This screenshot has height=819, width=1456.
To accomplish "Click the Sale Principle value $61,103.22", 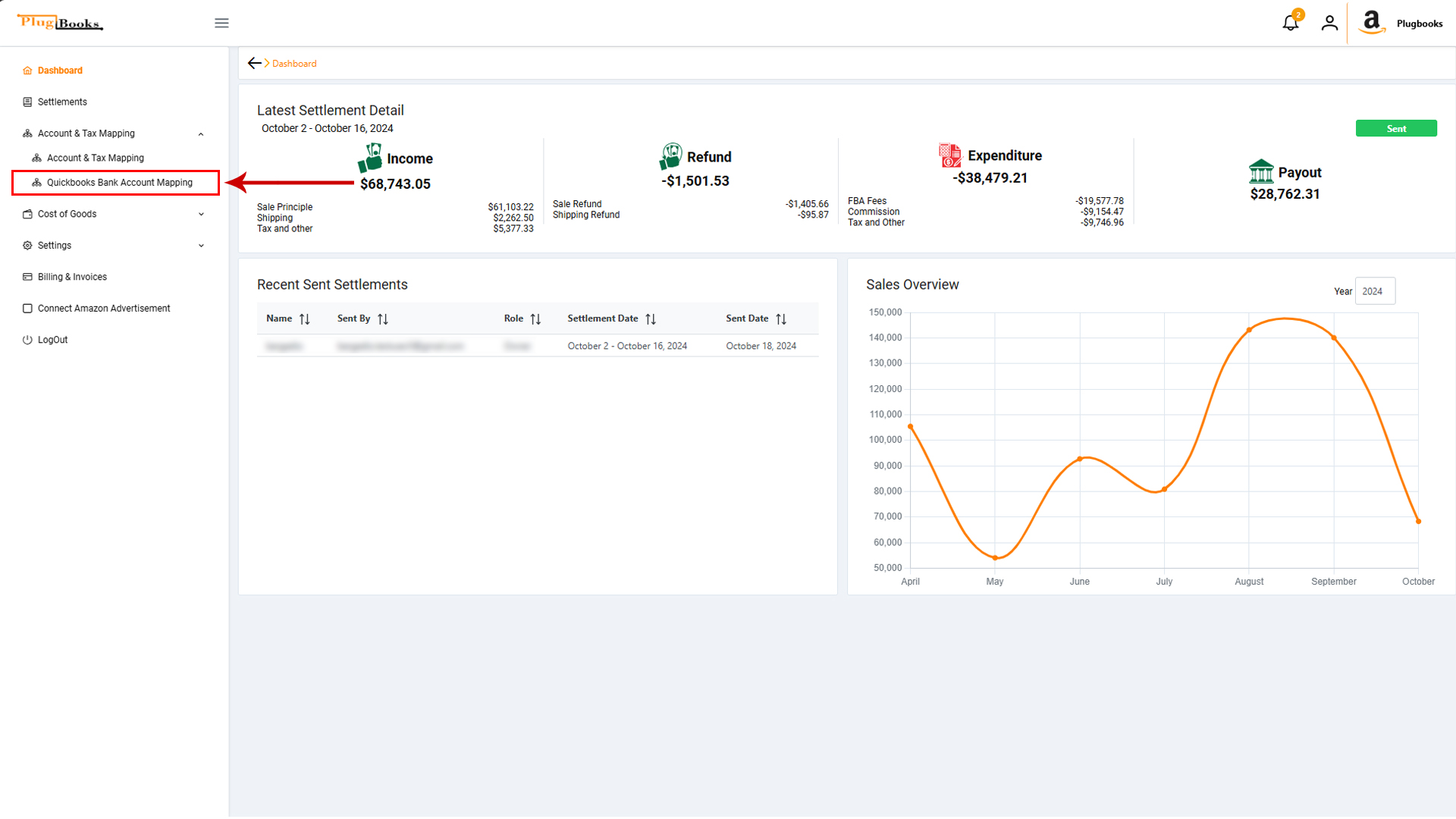I will (510, 208).
